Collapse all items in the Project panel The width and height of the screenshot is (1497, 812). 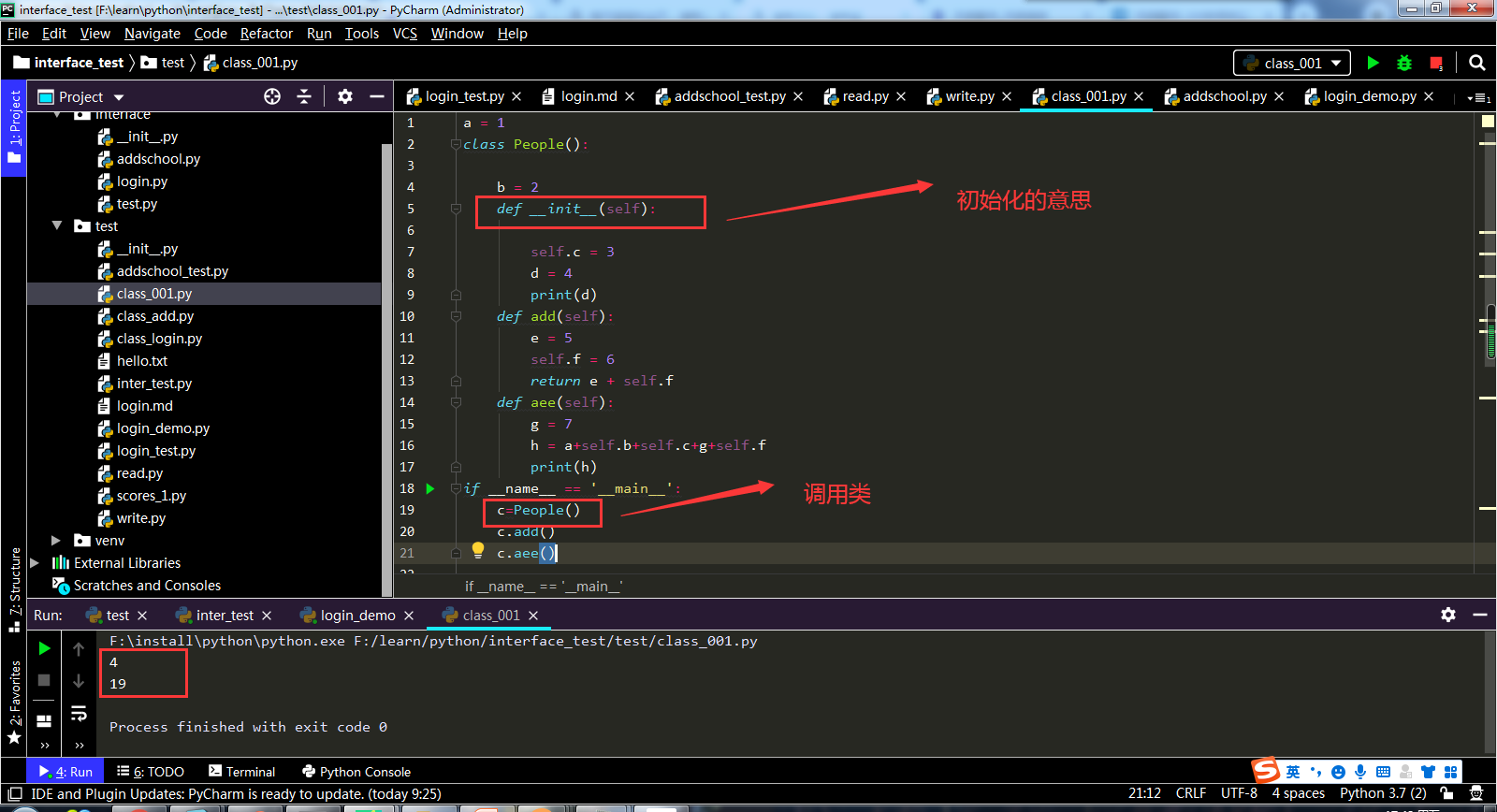[x=304, y=96]
